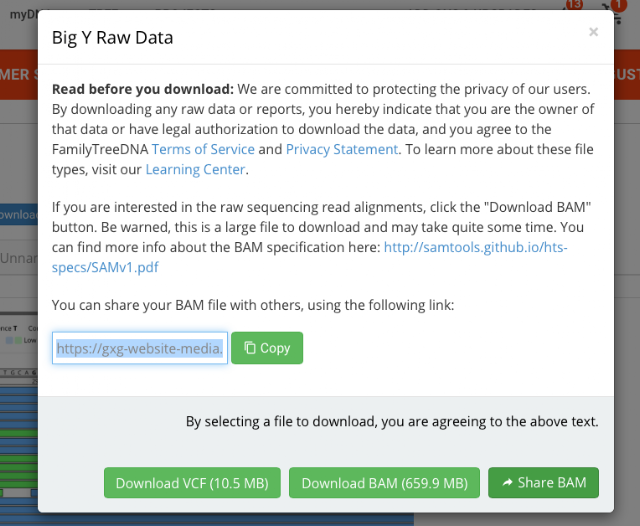Click the red 13 notification badge
Image resolution: width=640 pixels, height=526 pixels.
(x=574, y=4)
